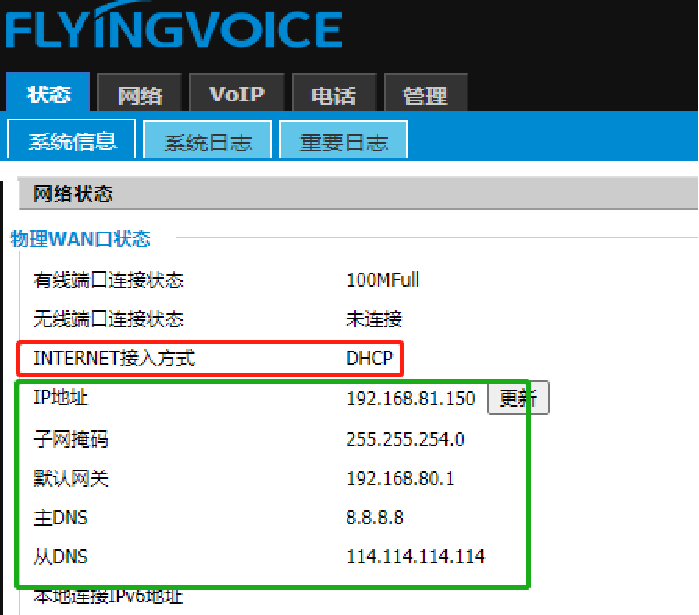The height and width of the screenshot is (615, 699).
Task: Click the 未连接 wireless port status
Action: coord(373,319)
